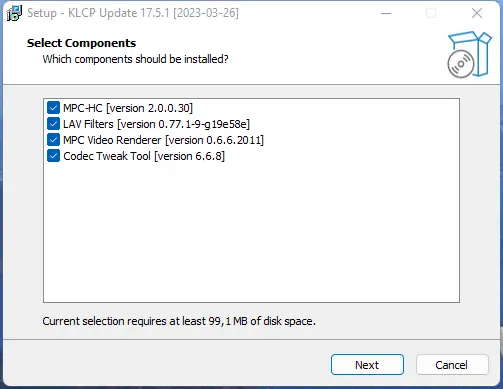This screenshot has width=503, height=389.
Task: Click the Select Components heading
Action: tap(82, 43)
